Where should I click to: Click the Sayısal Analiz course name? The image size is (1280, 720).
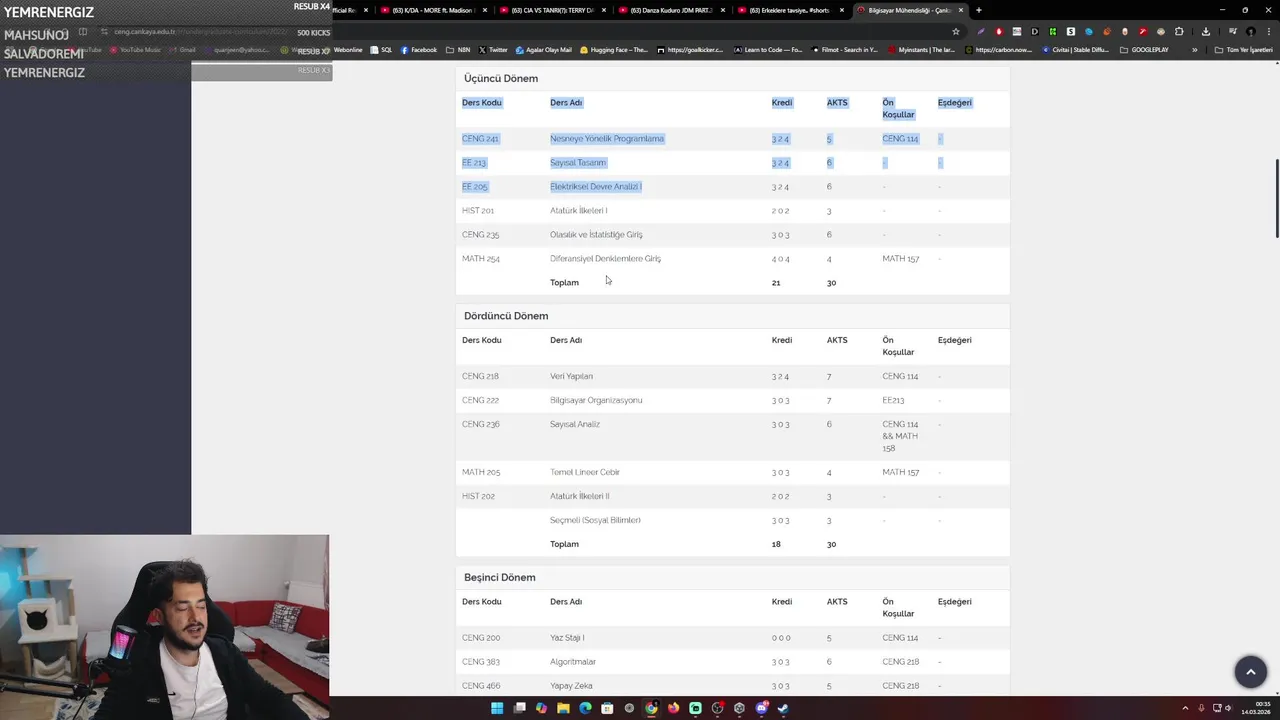pos(575,425)
